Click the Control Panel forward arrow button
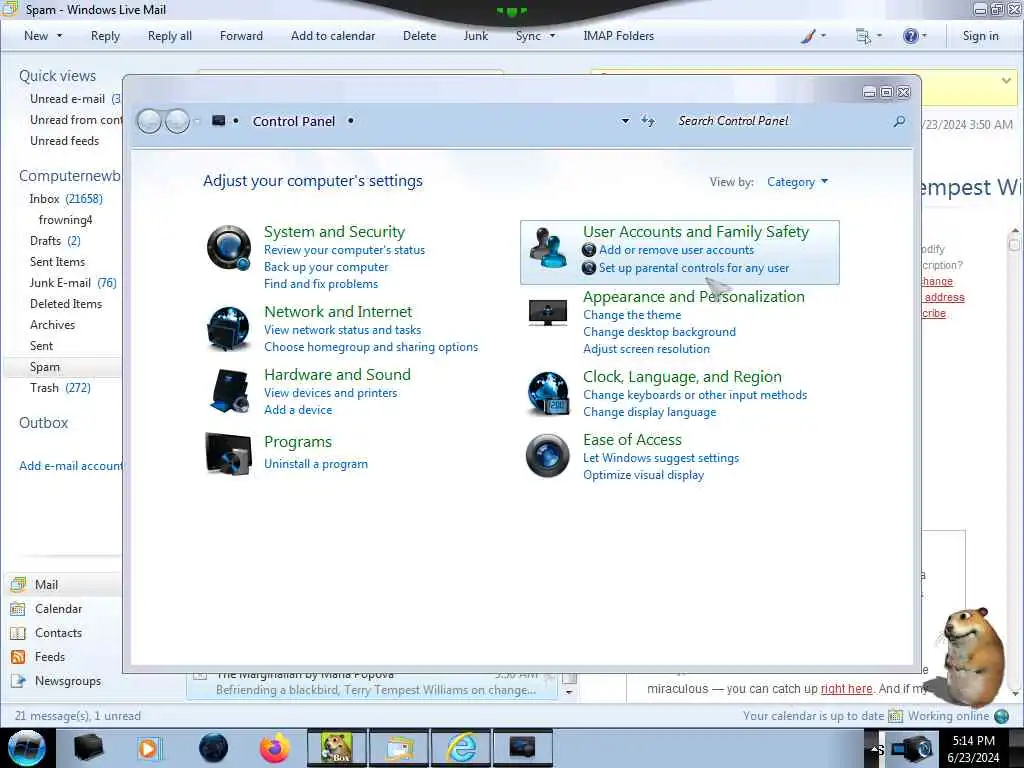1024x768 pixels. click(x=177, y=121)
